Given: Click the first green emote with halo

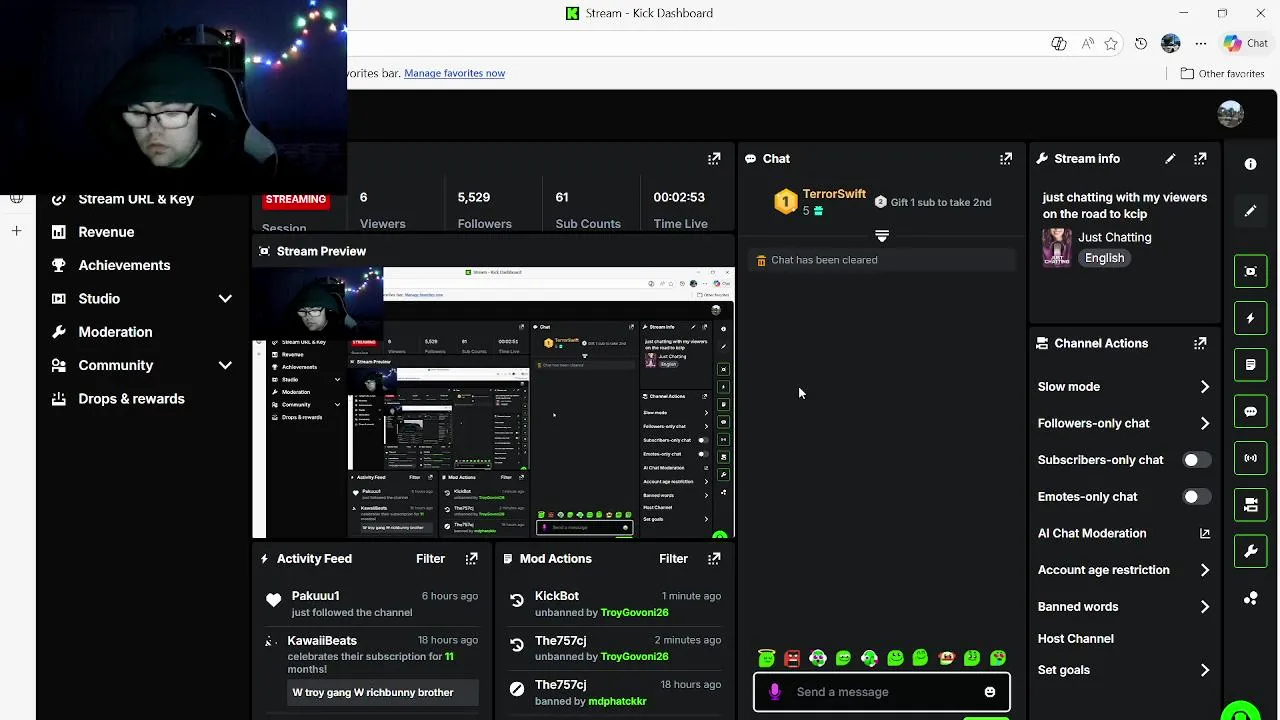Looking at the screenshot, I should [x=766, y=658].
